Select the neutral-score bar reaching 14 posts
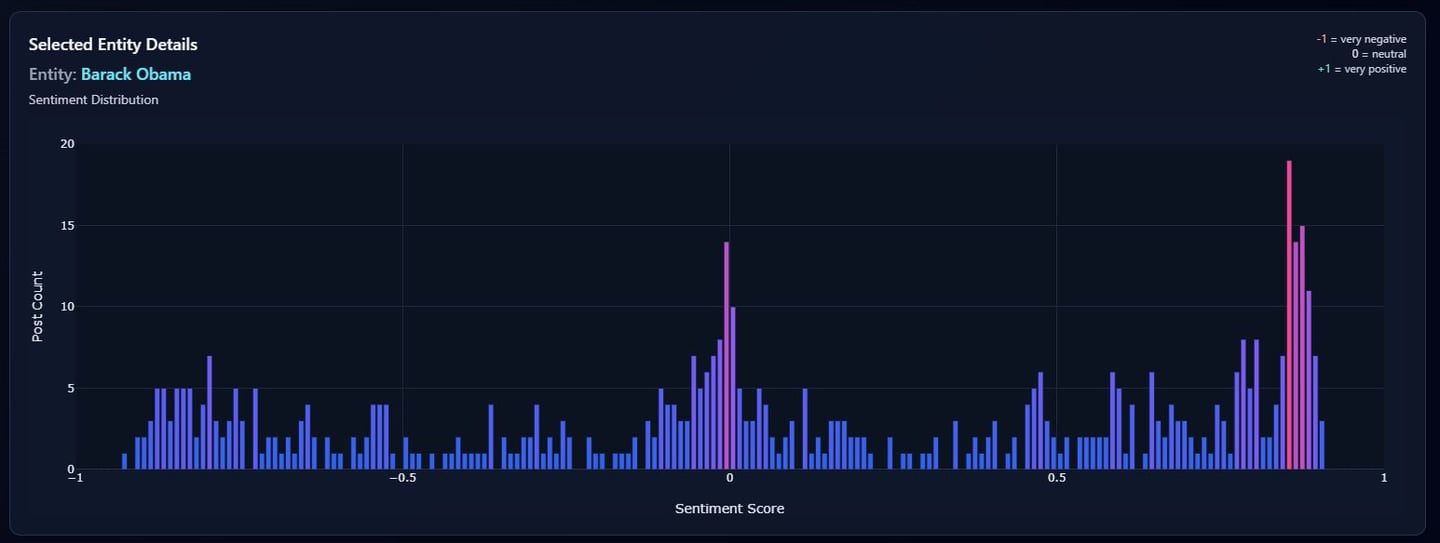This screenshot has height=543, width=1440. (727, 356)
